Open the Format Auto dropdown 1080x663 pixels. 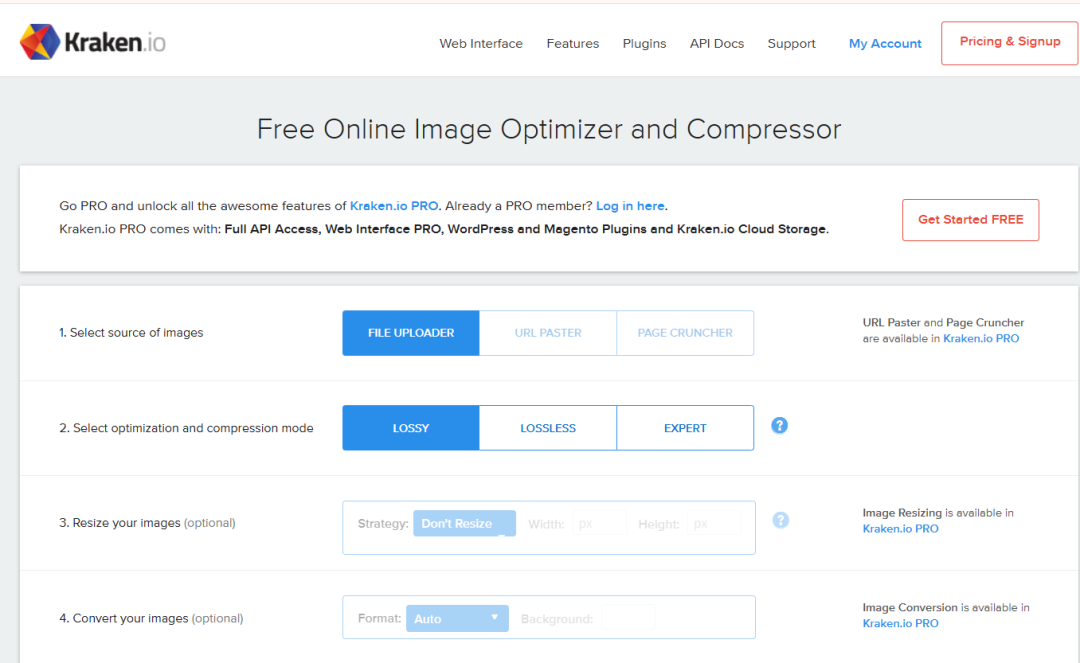457,618
